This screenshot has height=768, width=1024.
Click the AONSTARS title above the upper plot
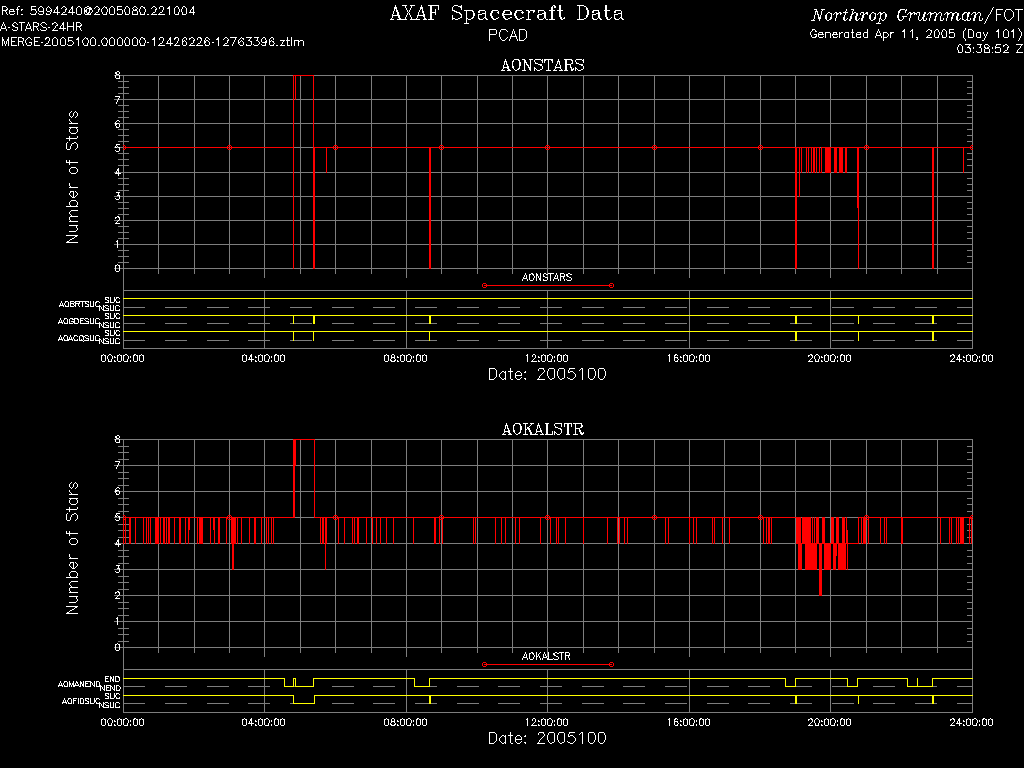(543, 65)
